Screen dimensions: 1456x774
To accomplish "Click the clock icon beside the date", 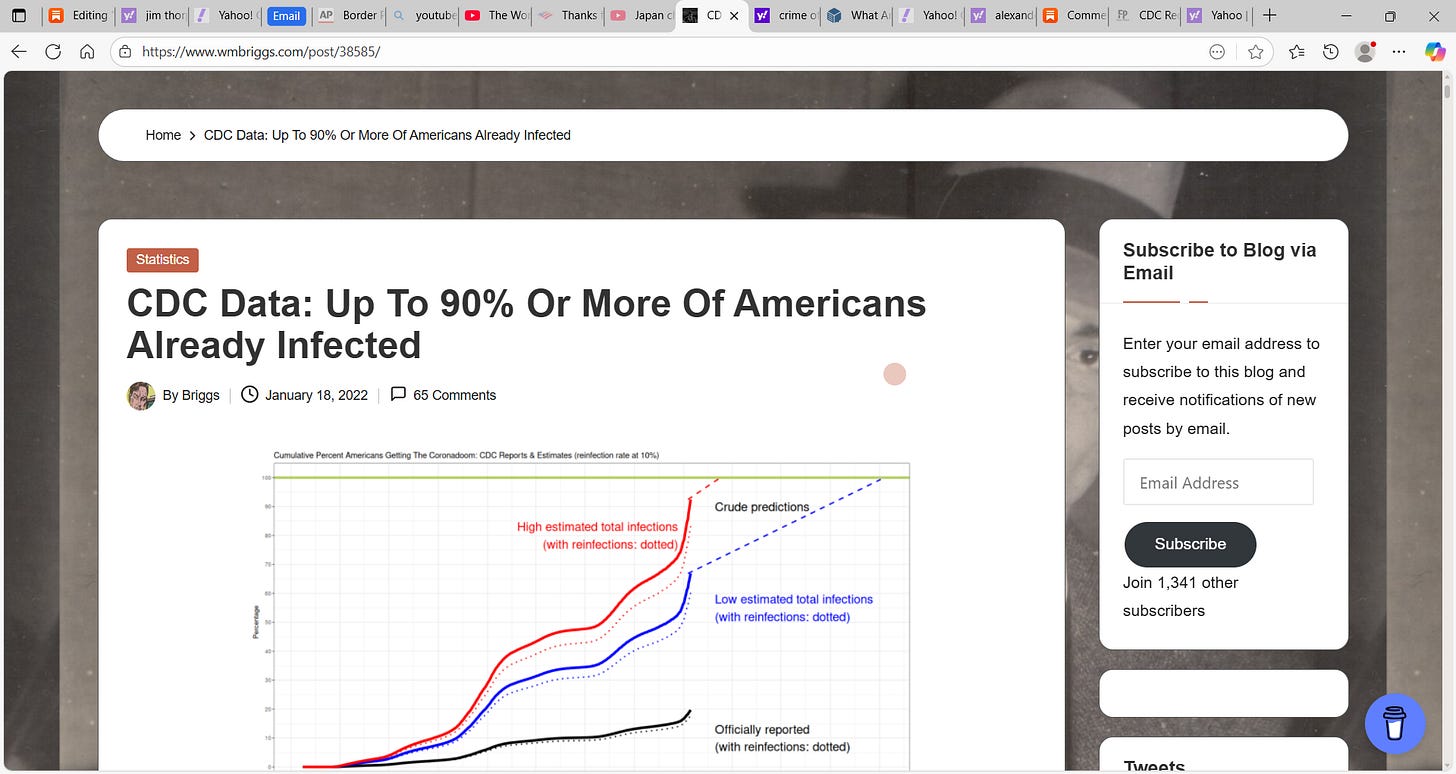I will pos(250,394).
